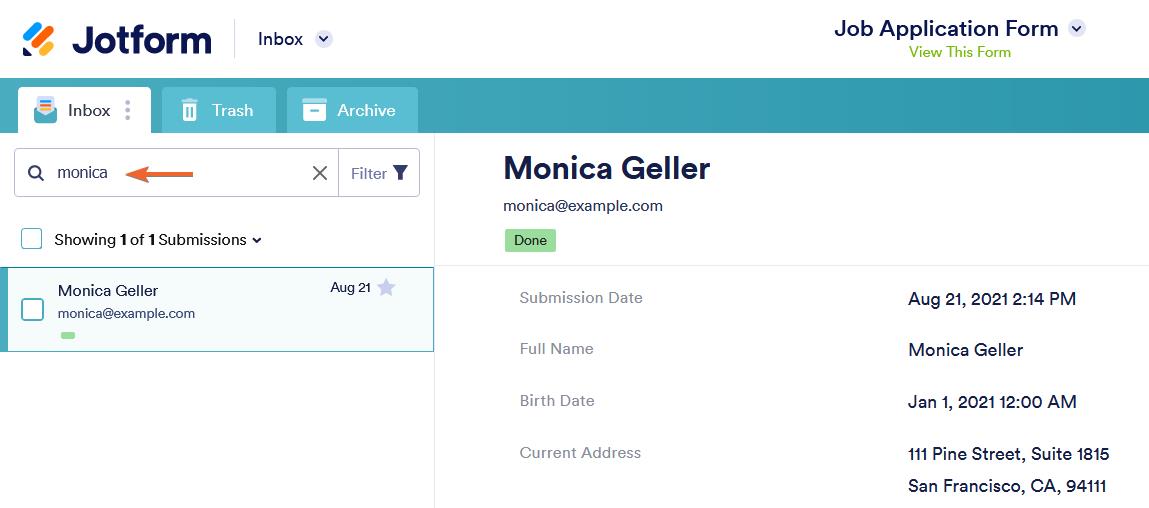Expand the Showing Submissions dropdown chevron

point(257,240)
